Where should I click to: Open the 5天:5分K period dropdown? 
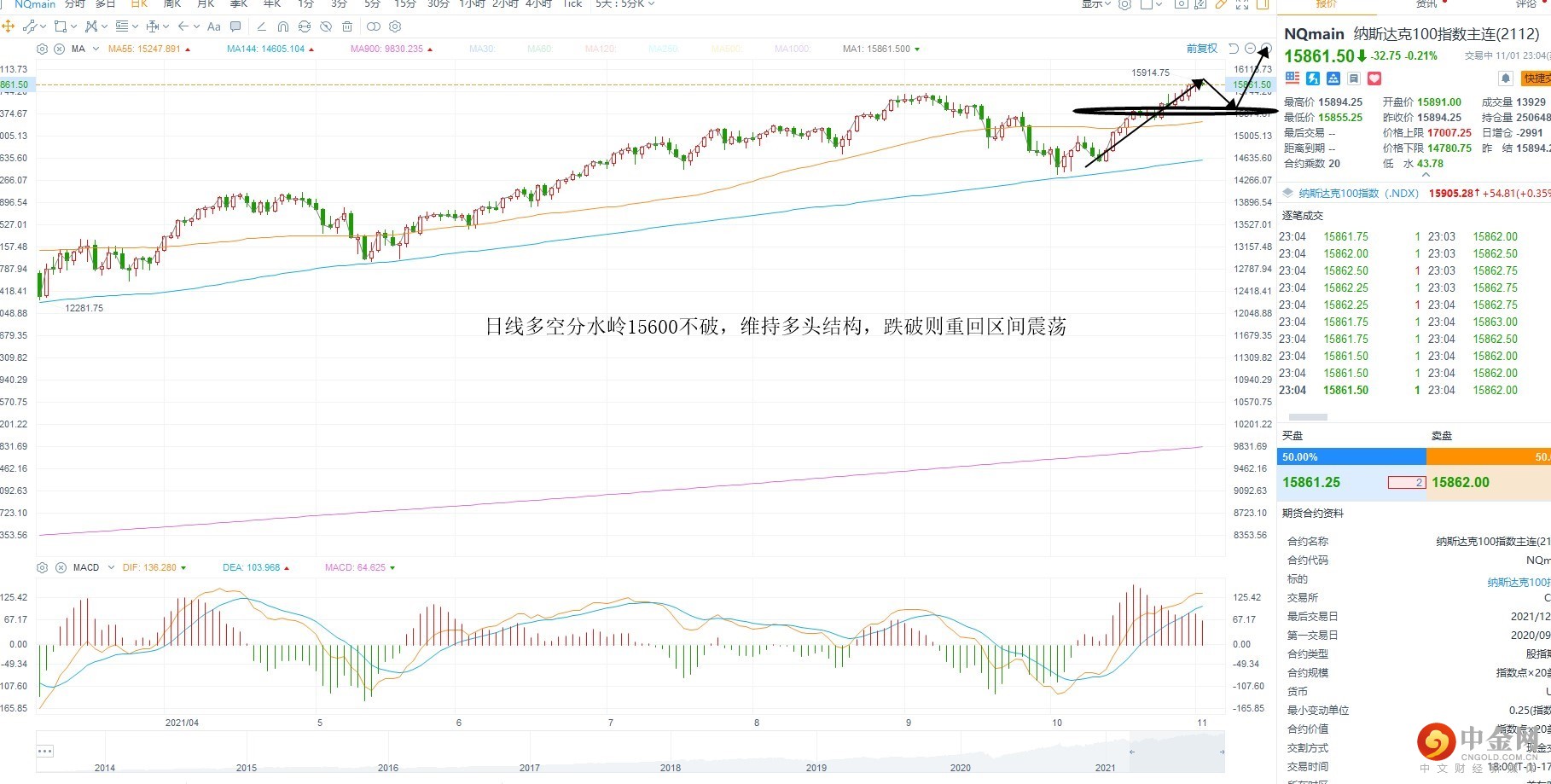click(x=625, y=4)
